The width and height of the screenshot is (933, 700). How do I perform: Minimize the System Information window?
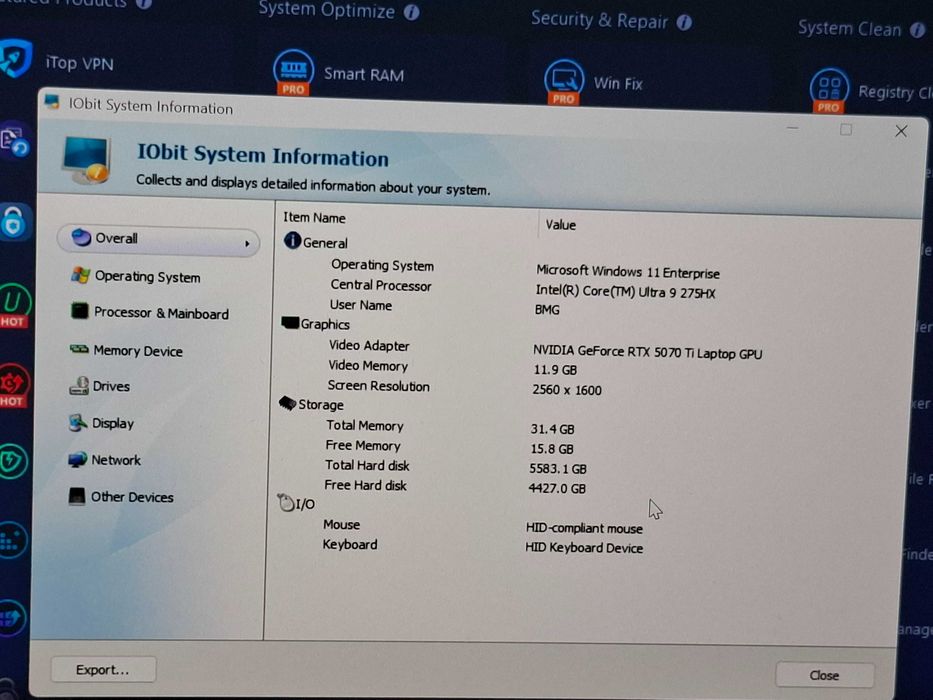click(x=792, y=127)
